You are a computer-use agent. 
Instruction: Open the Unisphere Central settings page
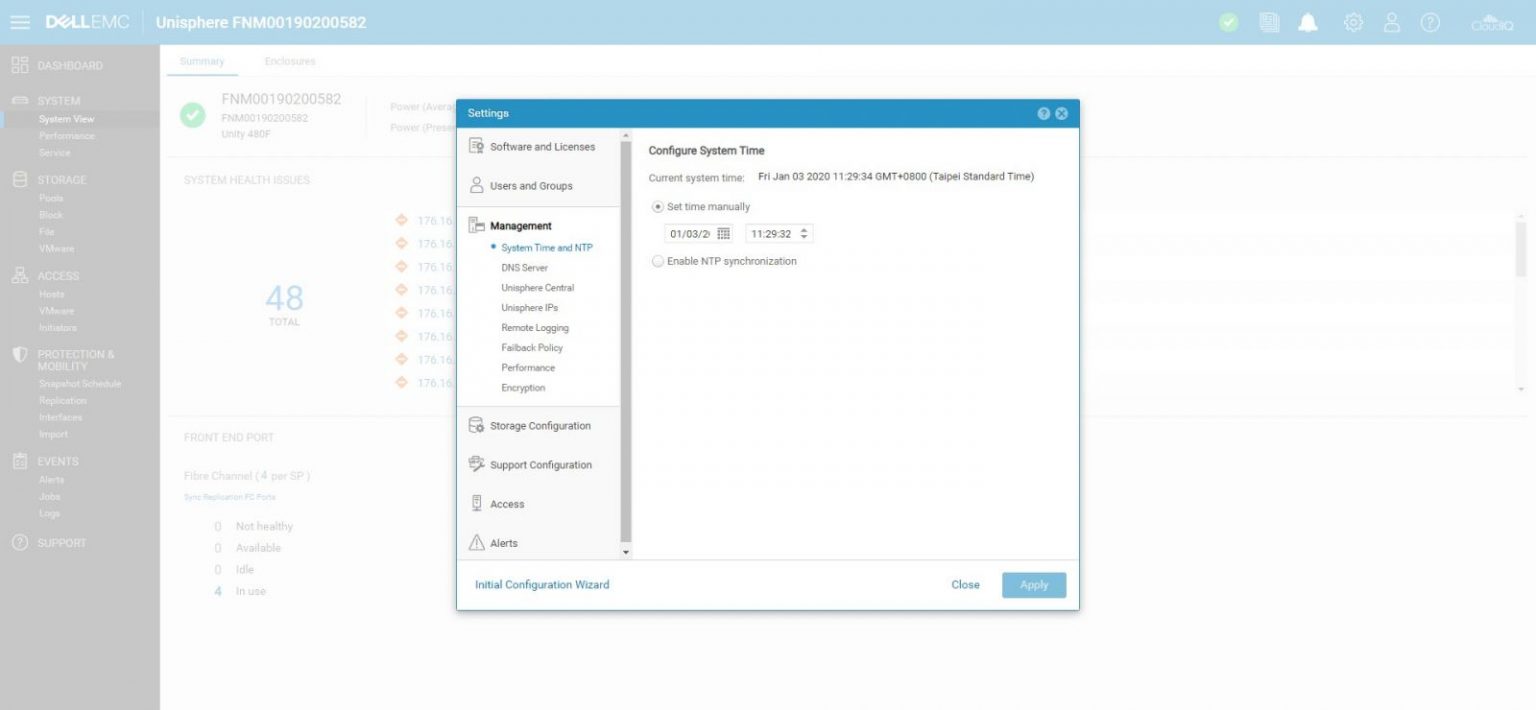tap(538, 288)
